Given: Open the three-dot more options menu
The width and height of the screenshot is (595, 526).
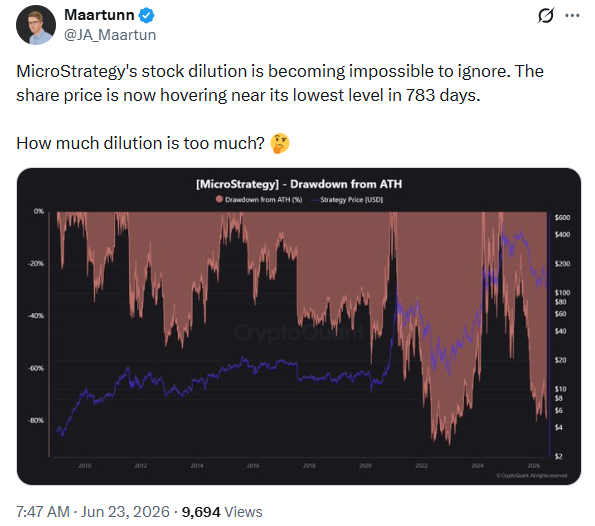Looking at the screenshot, I should (x=572, y=16).
